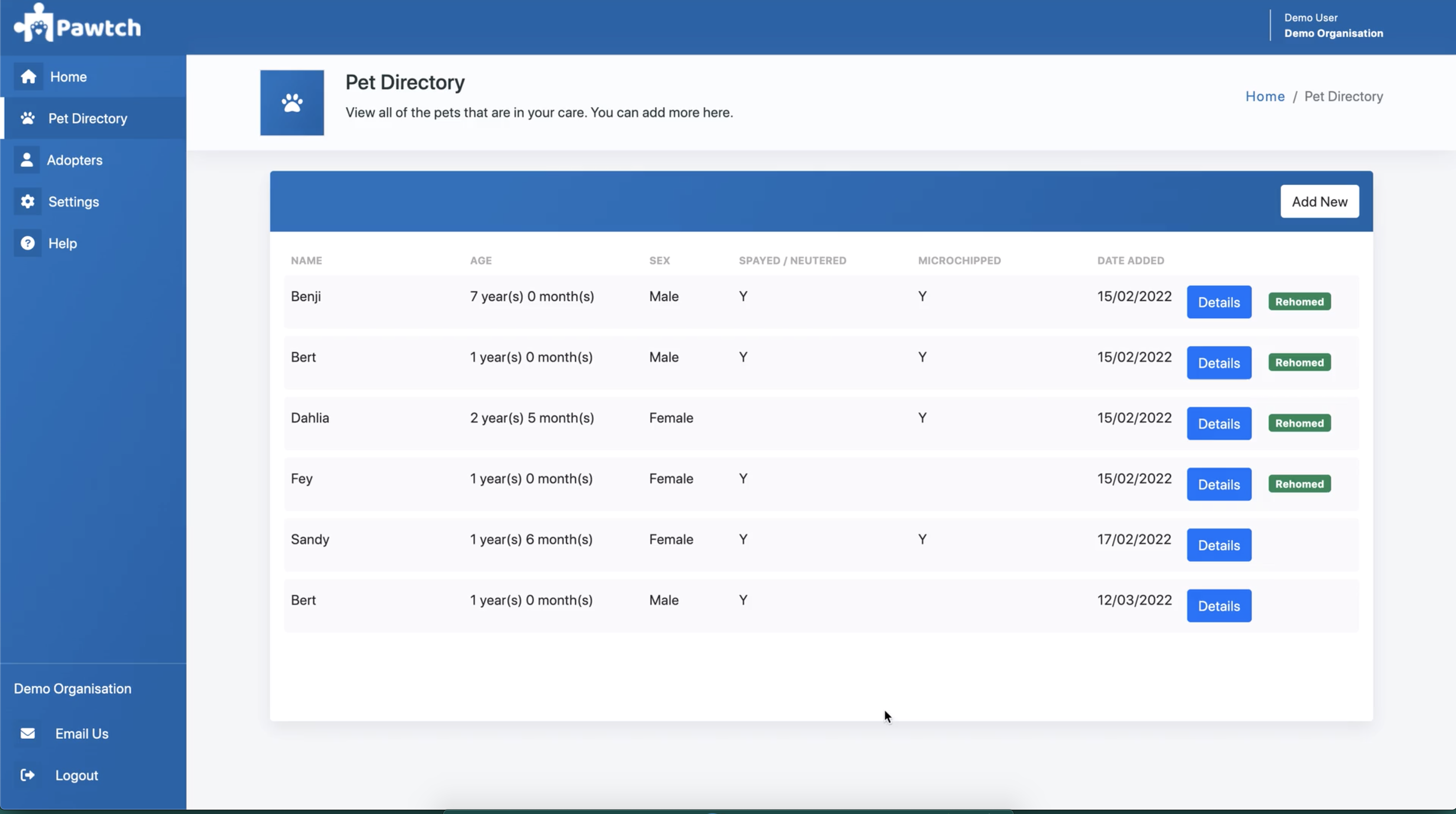Click the Help question mark icon
The height and width of the screenshot is (814, 1456).
tap(28, 243)
